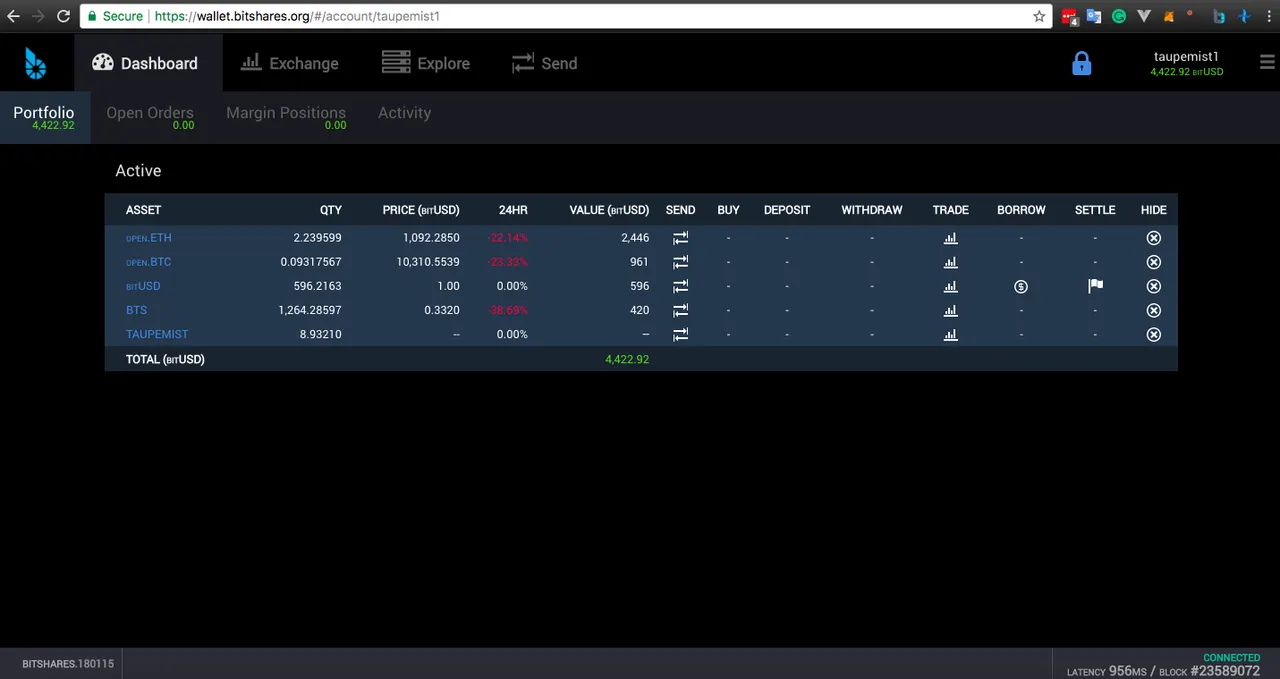Sort by the VALUE (bitUSD) column header

(x=609, y=210)
